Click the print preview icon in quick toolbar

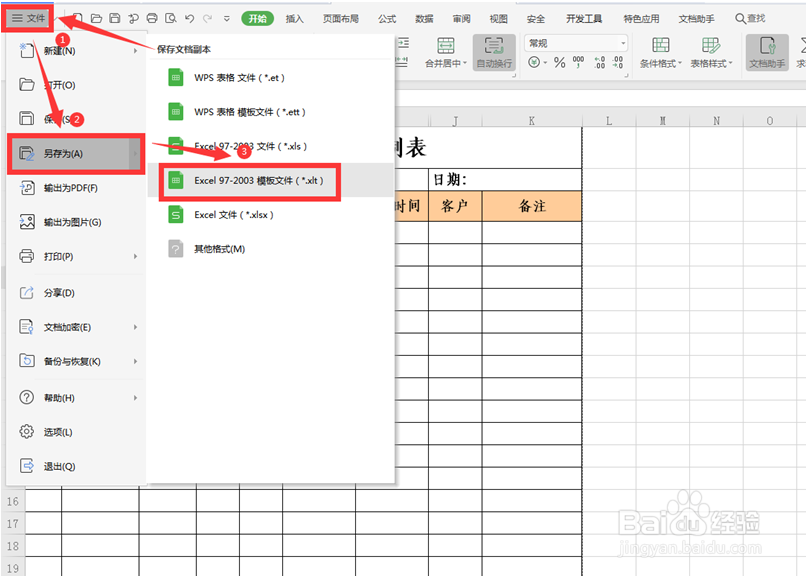171,18
